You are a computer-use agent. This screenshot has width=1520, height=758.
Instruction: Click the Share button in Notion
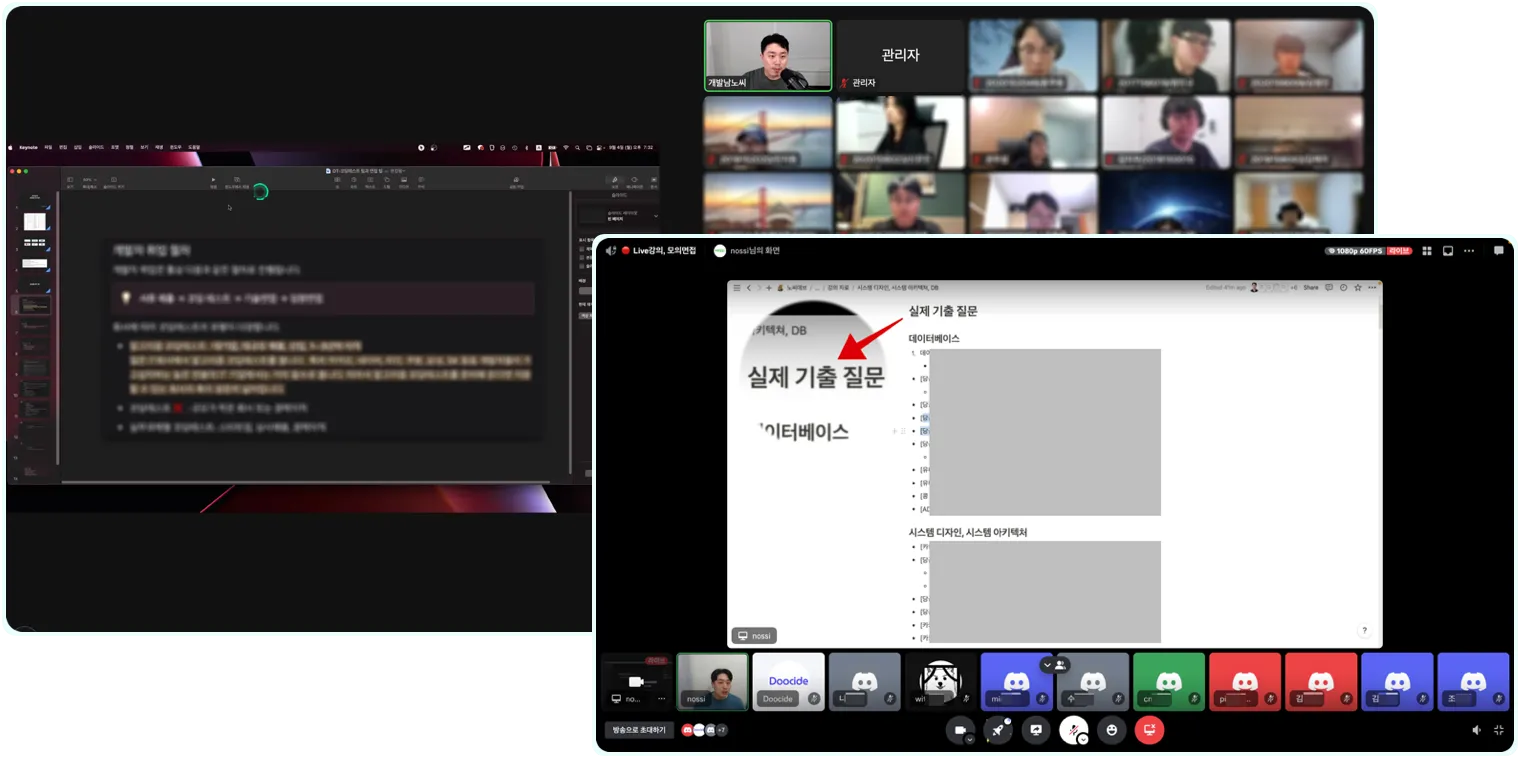(1311, 288)
